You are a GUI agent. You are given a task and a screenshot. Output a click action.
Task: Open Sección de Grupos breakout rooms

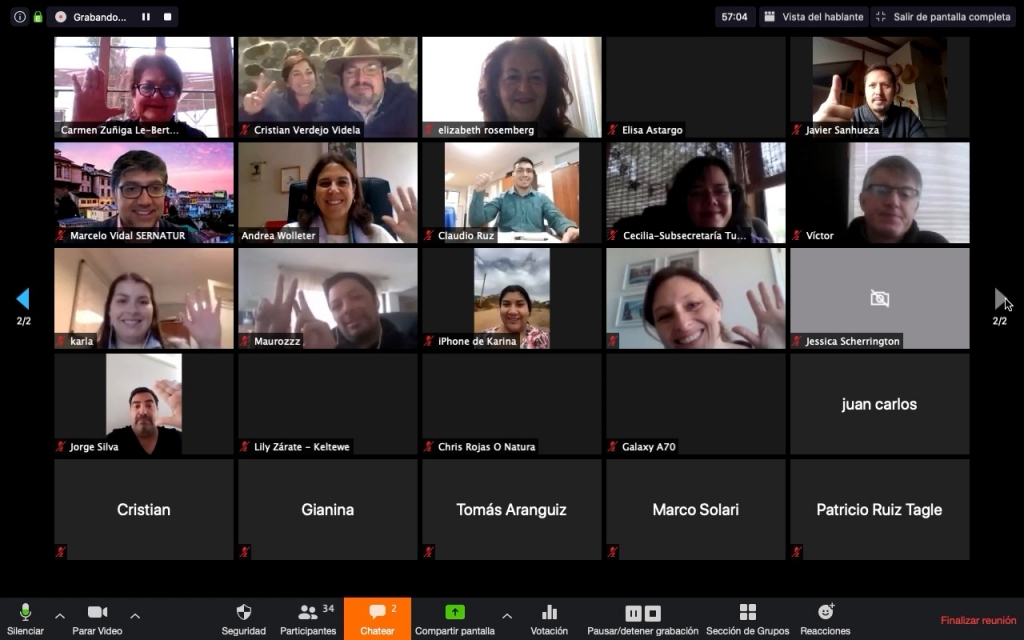747,613
